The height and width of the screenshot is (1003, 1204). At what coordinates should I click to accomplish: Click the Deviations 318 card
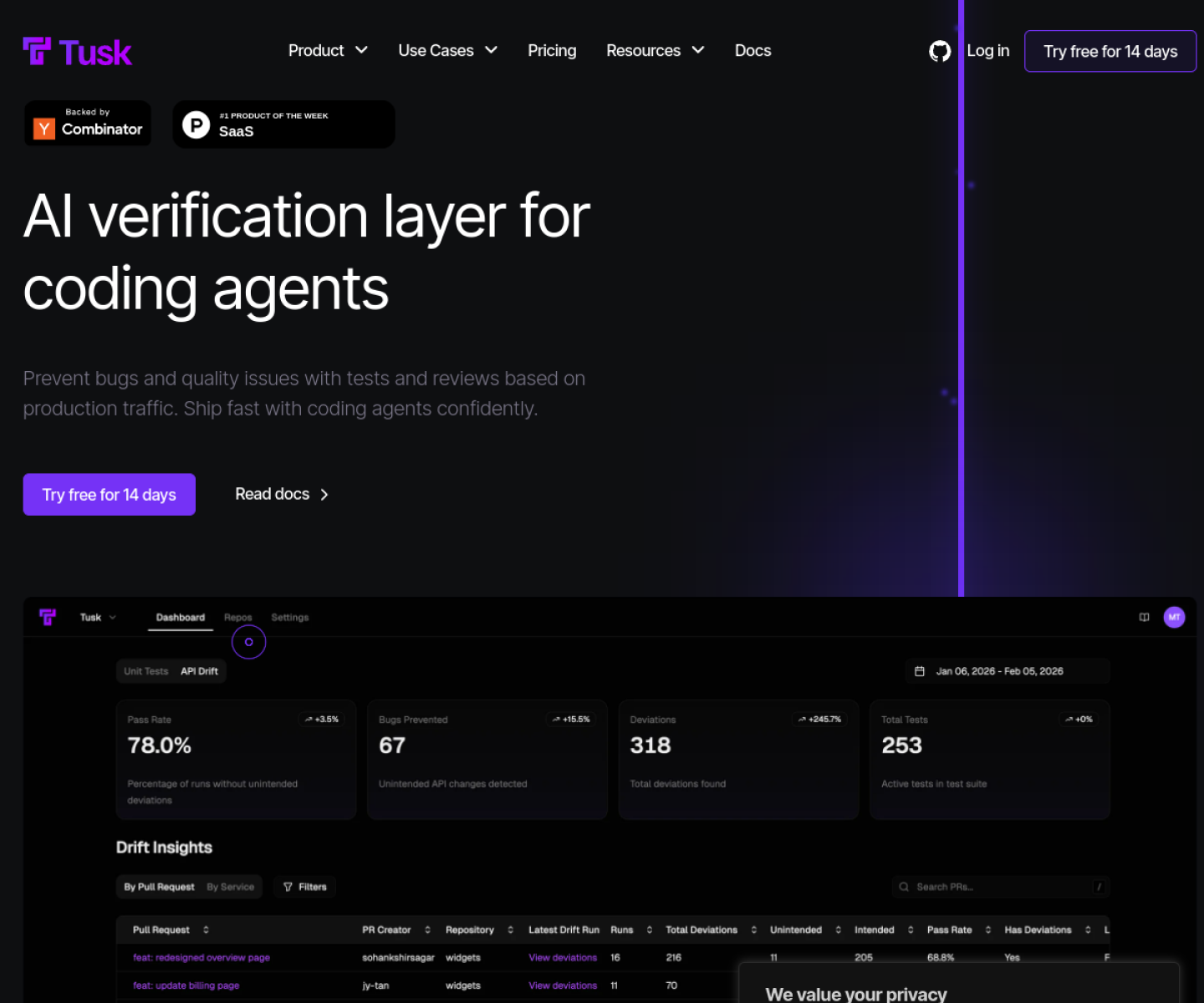tap(739, 760)
